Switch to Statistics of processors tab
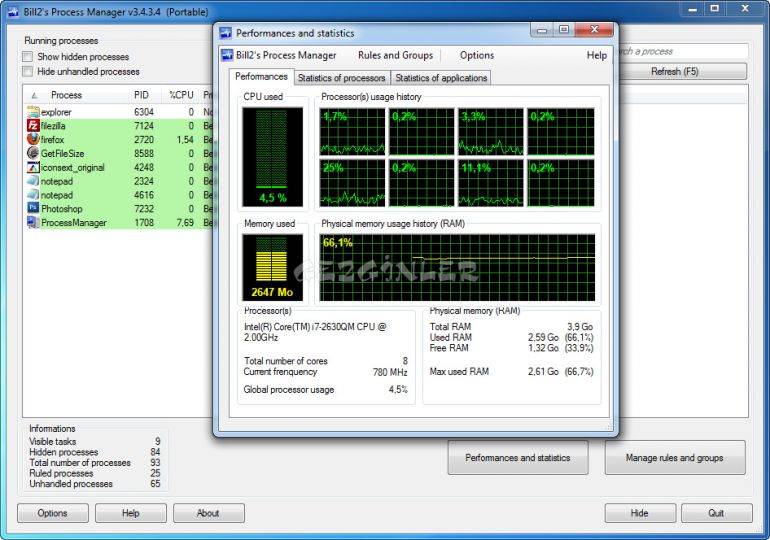Image resolution: width=770 pixels, height=540 pixels. 342,78
